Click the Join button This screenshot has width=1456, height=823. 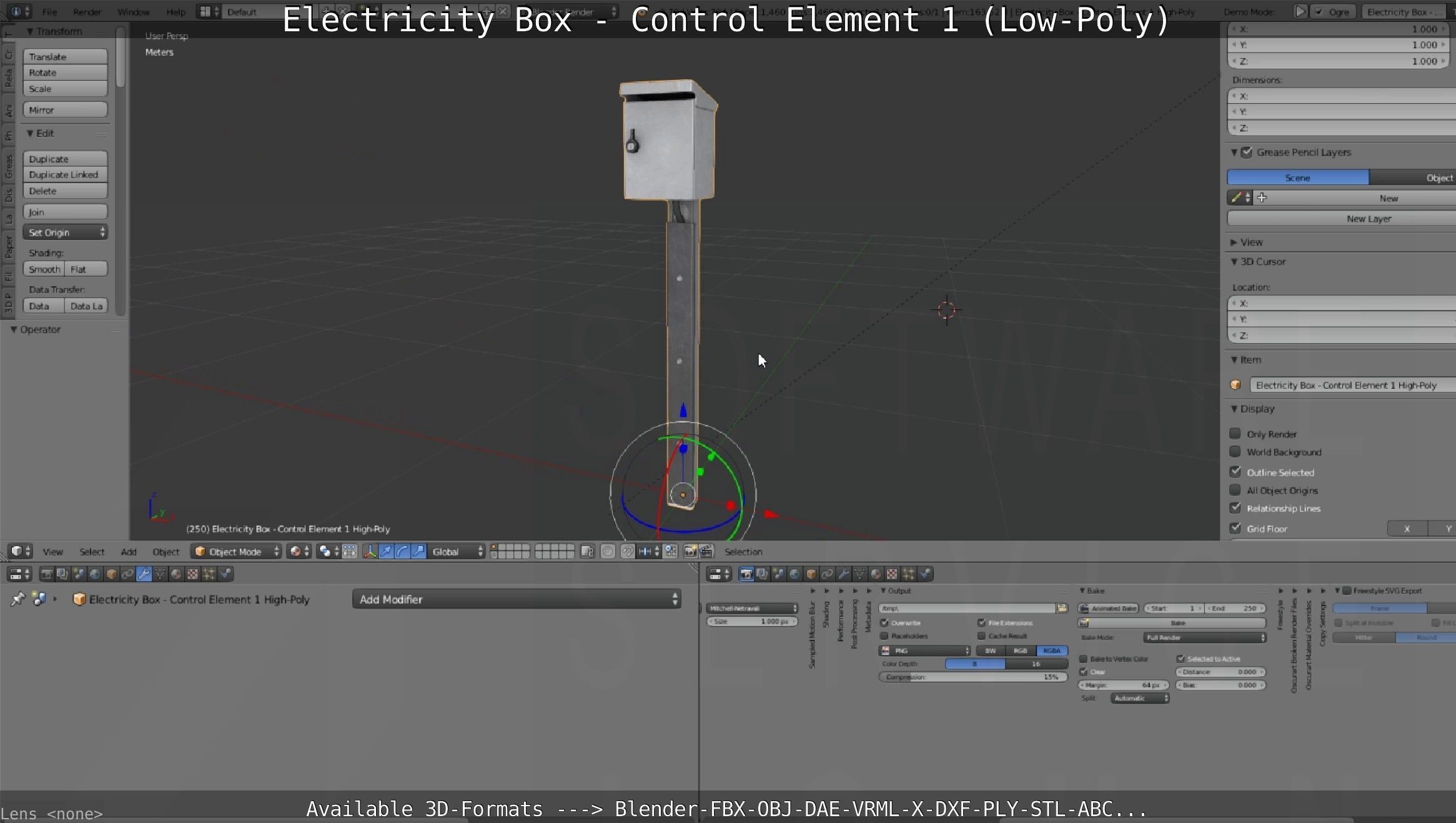pyautogui.click(x=66, y=212)
